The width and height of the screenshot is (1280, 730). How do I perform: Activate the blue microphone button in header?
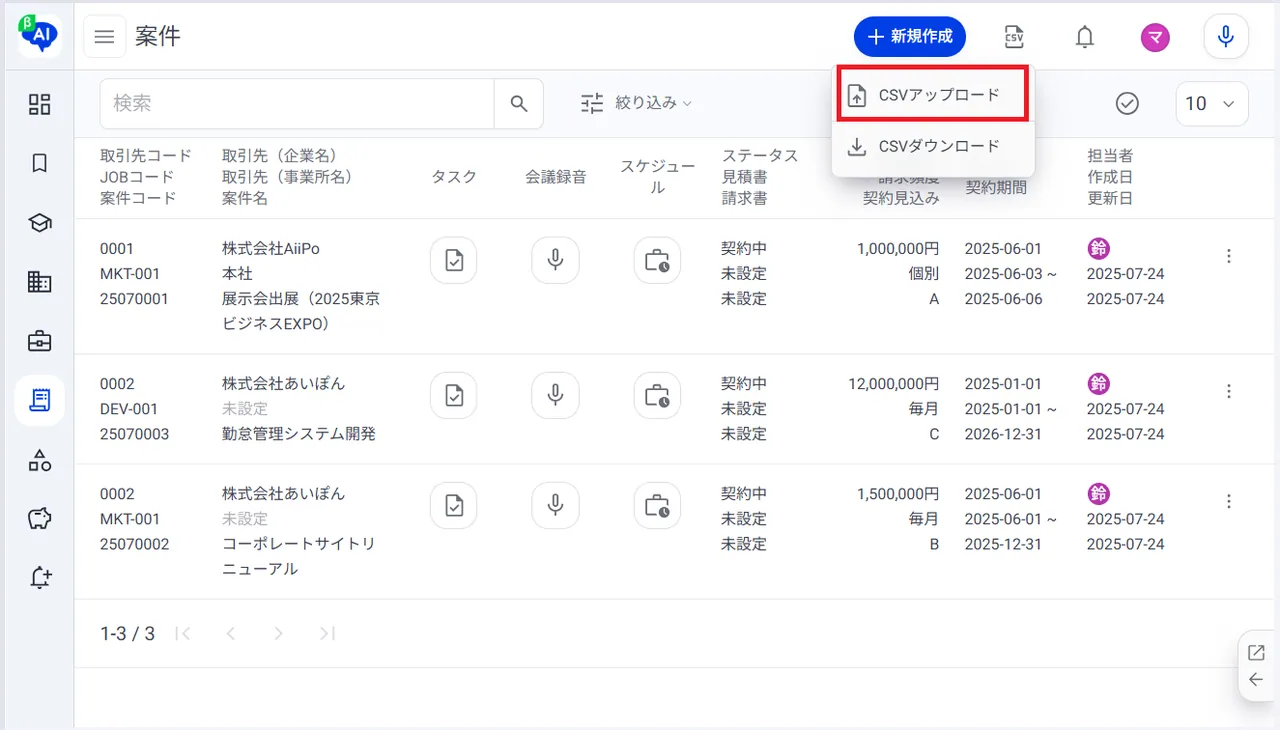[1226, 38]
